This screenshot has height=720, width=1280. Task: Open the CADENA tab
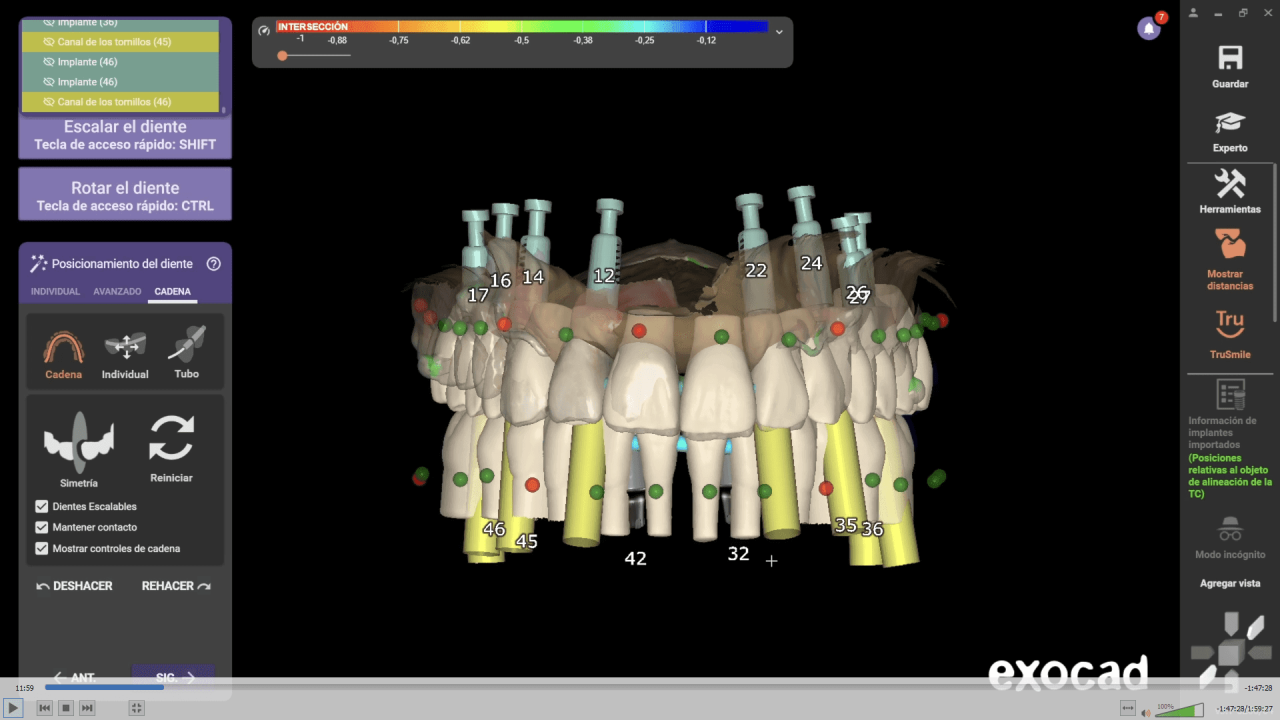(x=172, y=292)
